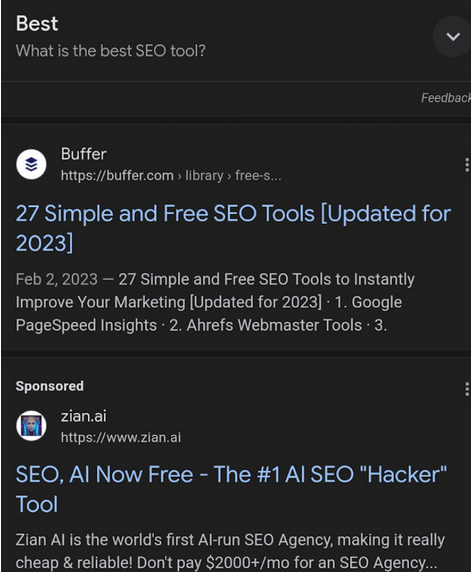Click the zian.ai favicon image

pyautogui.click(x=31, y=426)
